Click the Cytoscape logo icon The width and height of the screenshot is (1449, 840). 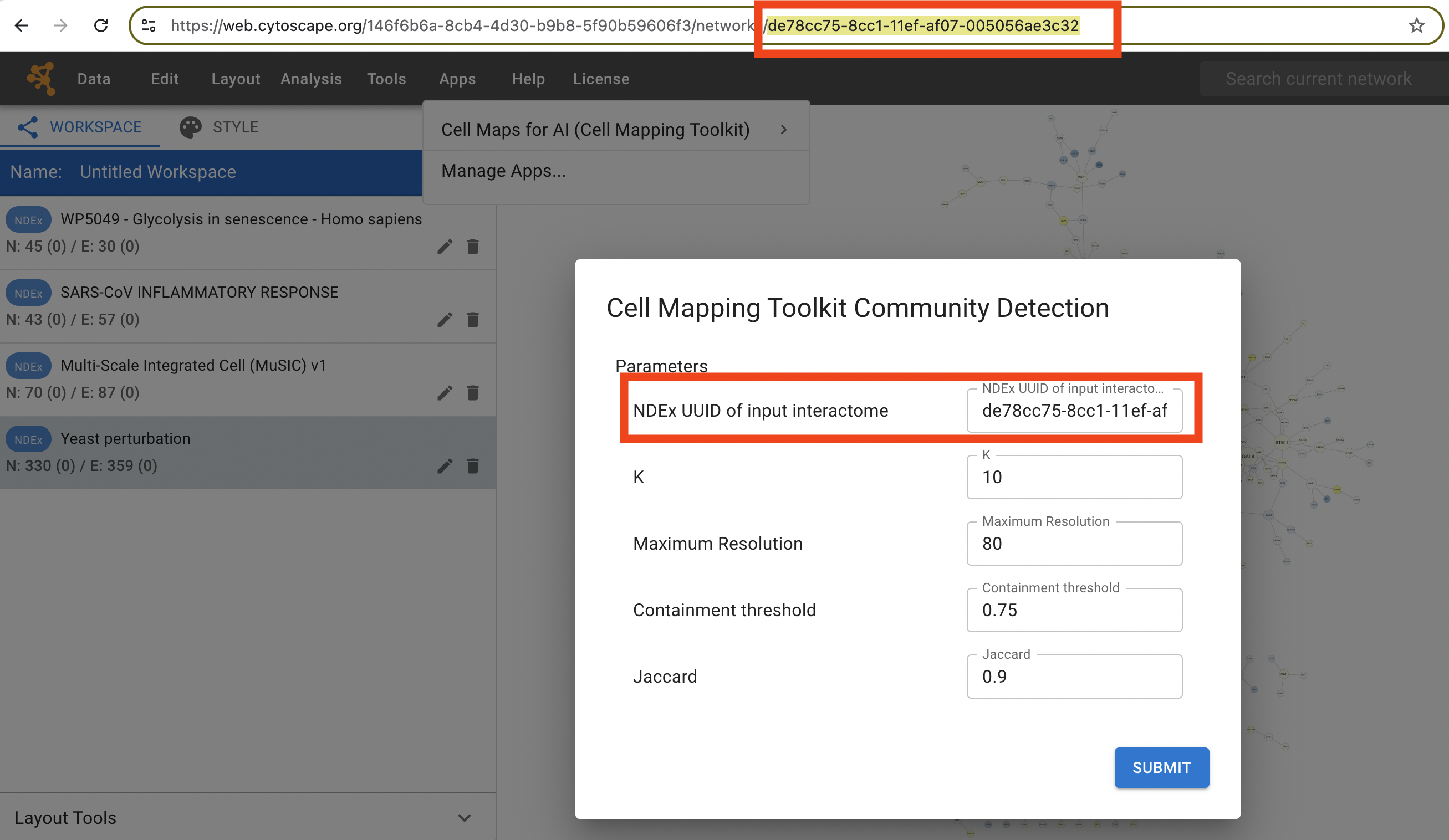[41, 78]
